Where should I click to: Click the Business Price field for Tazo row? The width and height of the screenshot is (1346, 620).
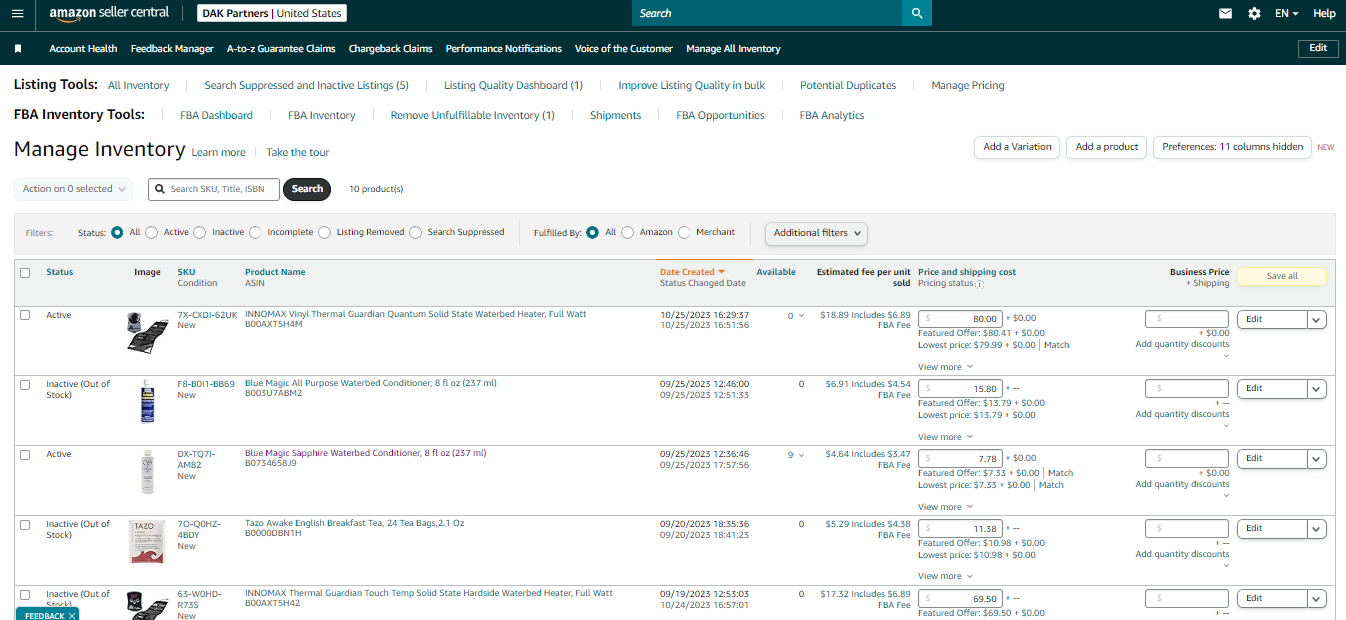[x=1187, y=528]
